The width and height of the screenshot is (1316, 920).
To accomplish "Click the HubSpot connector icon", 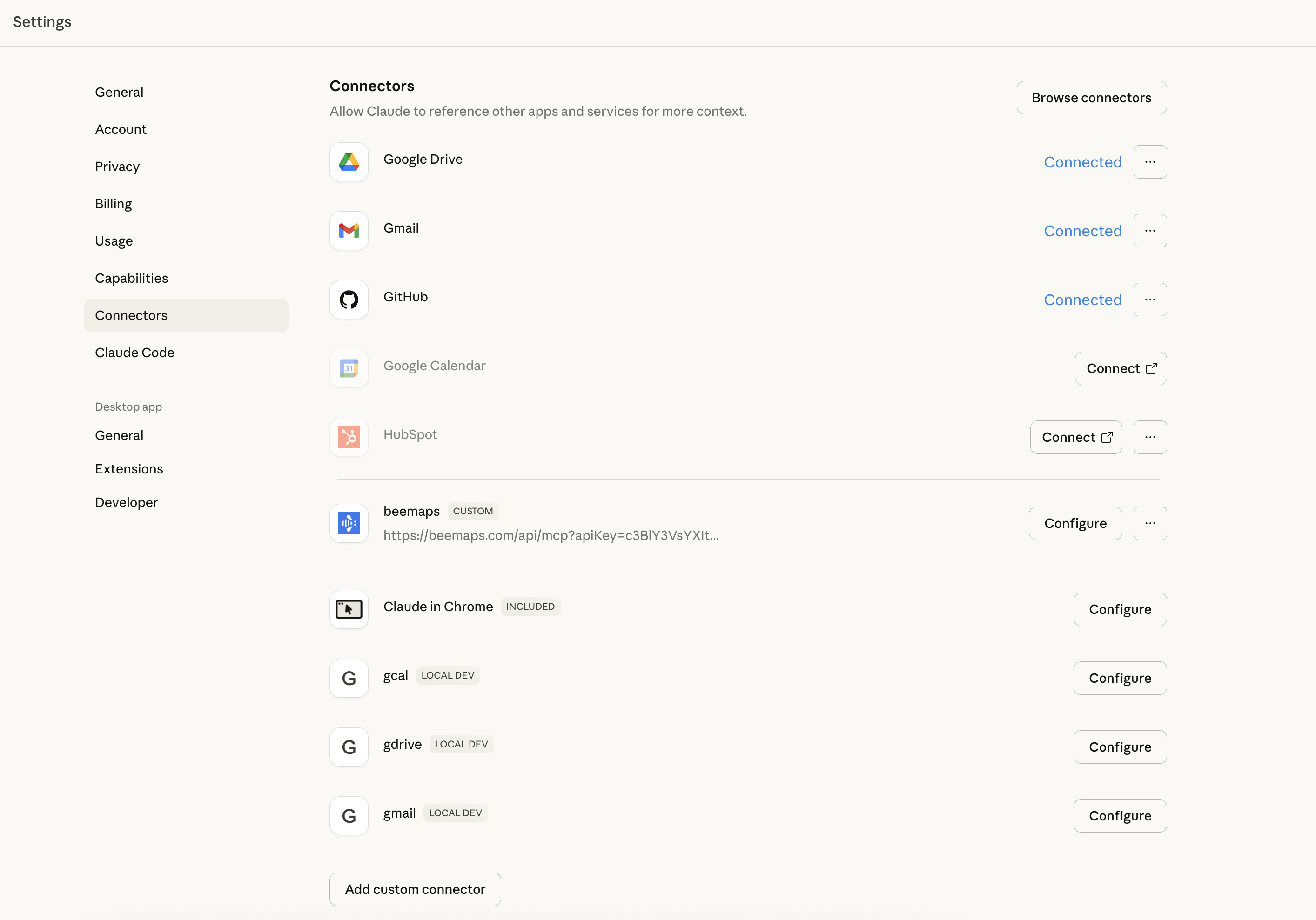I will (349, 437).
